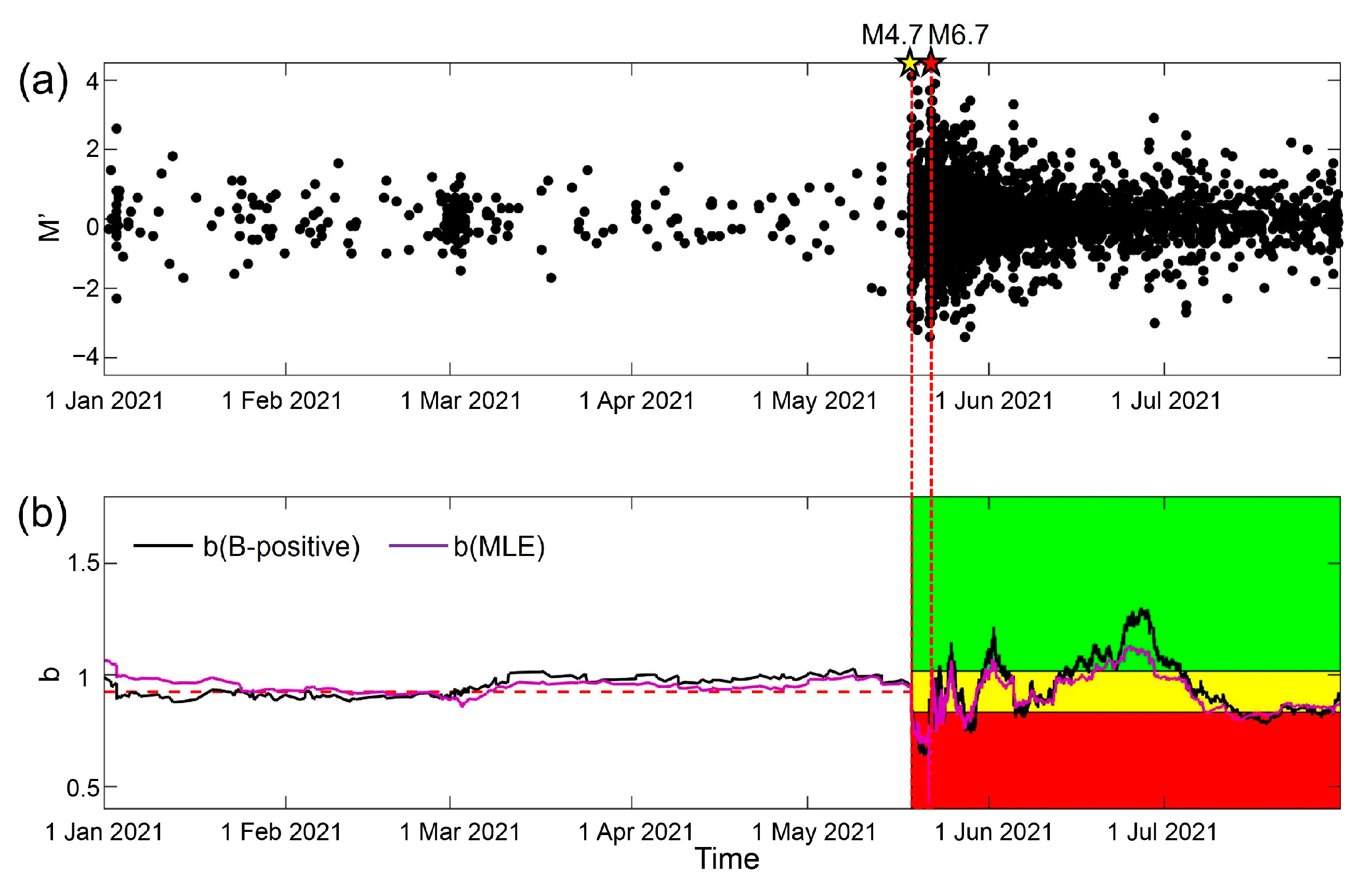1372x887 pixels.
Task: Click 1 Feb 2021 tick label in panel b
Action: point(281,832)
